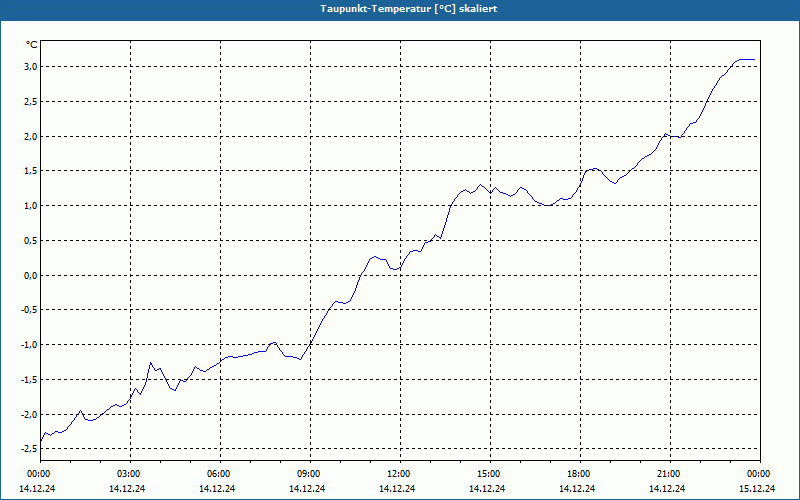The width and height of the screenshot is (800, 500).
Task: Select the 3,0 y-axis value
Action: [31, 67]
